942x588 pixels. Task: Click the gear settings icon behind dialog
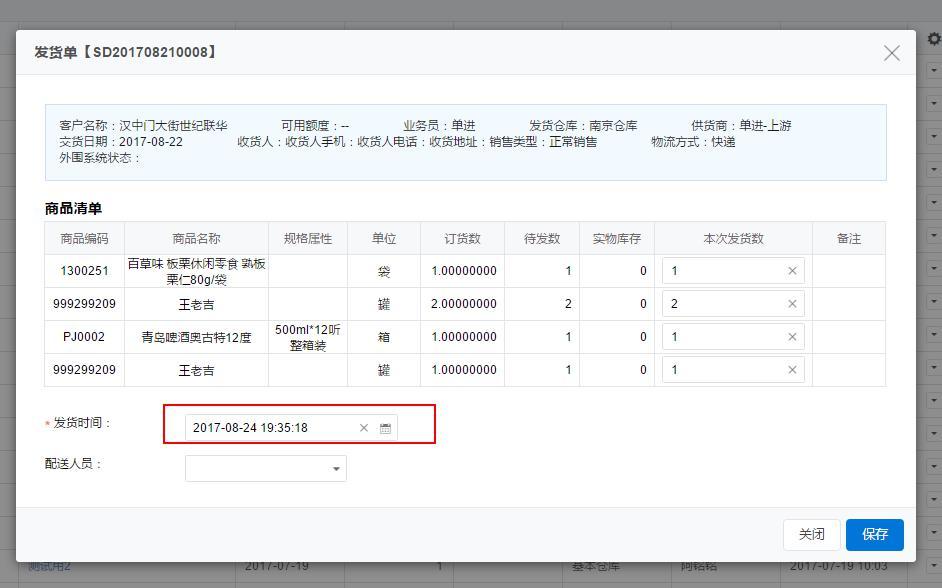(x=934, y=39)
